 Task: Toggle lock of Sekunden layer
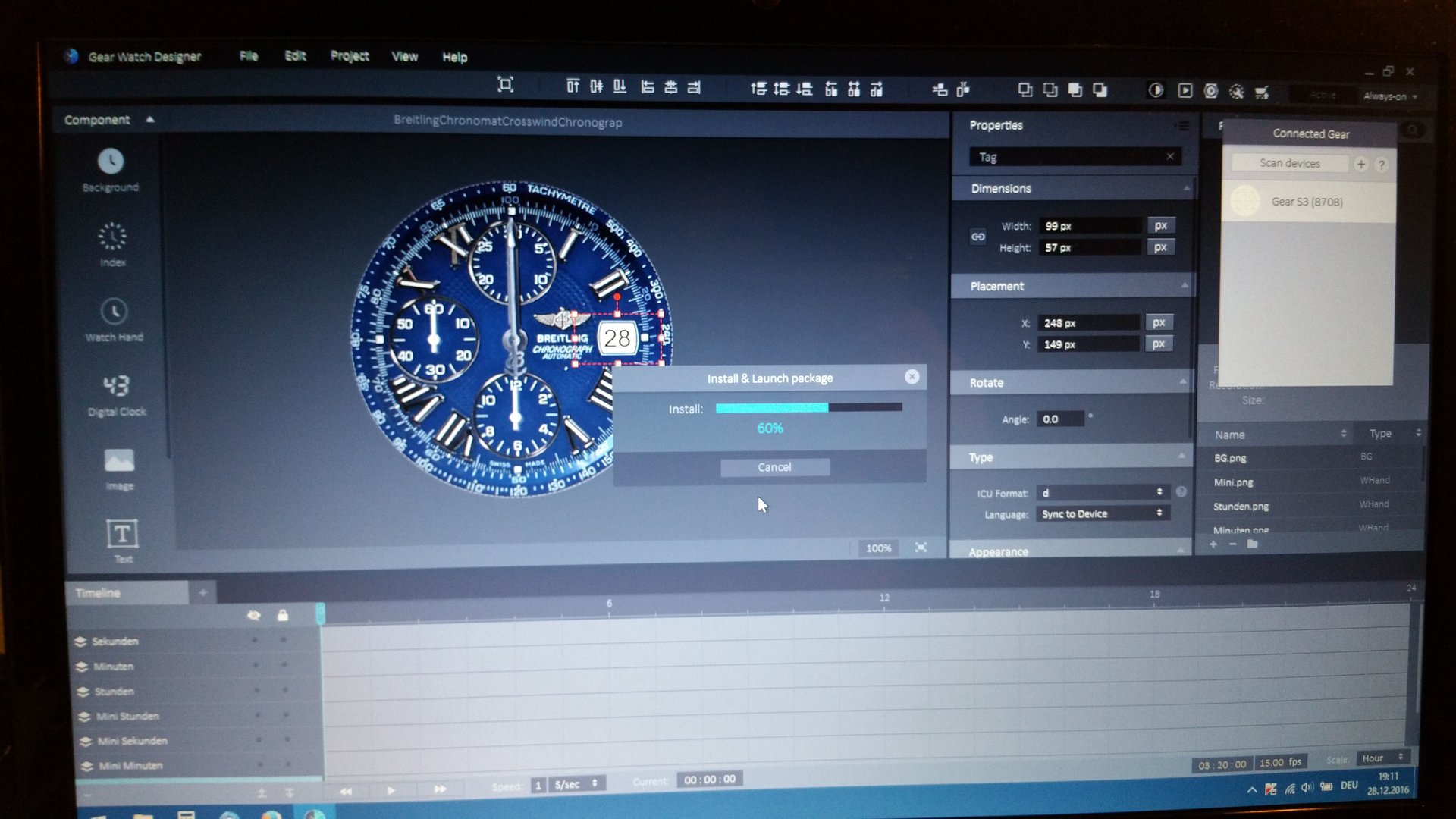284,641
